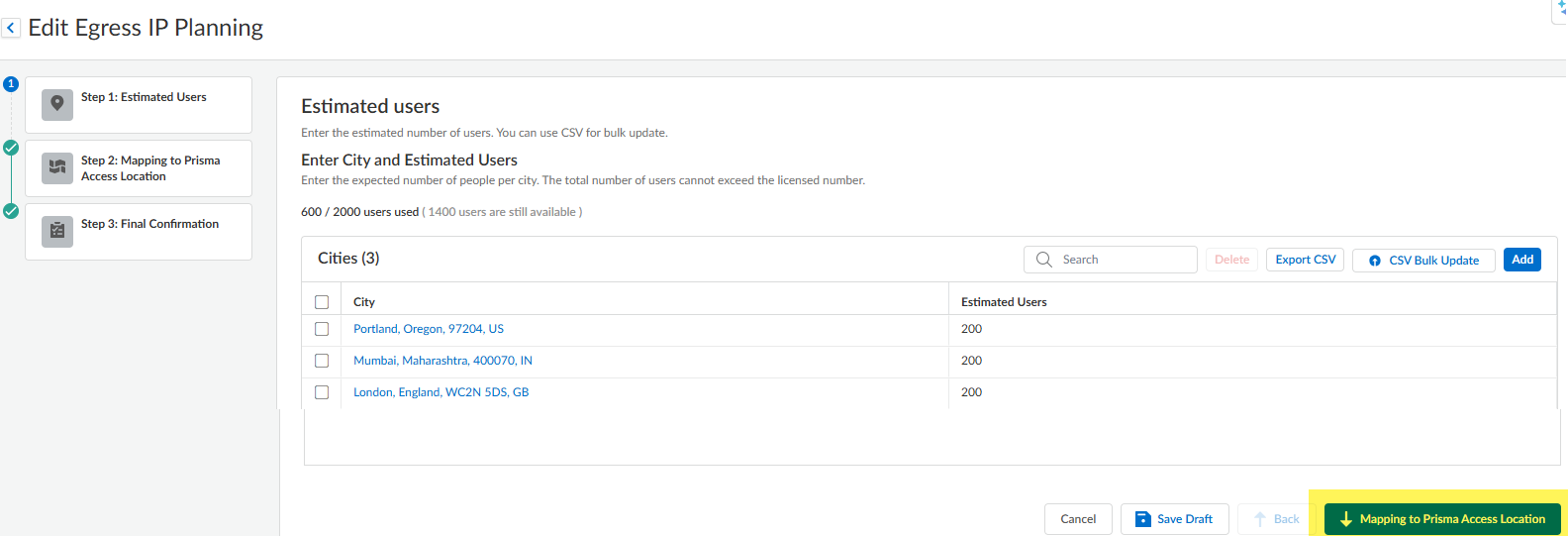Check the Portland, Oregon row checkbox
This screenshot has height=536, width=1568.
coord(322,329)
